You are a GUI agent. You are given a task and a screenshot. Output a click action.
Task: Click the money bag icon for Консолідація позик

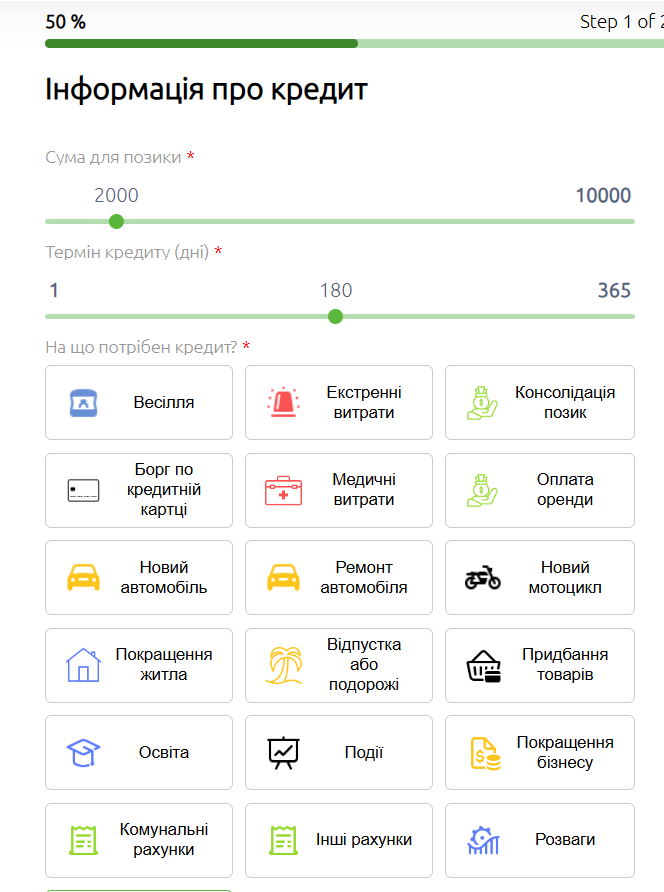pos(482,403)
